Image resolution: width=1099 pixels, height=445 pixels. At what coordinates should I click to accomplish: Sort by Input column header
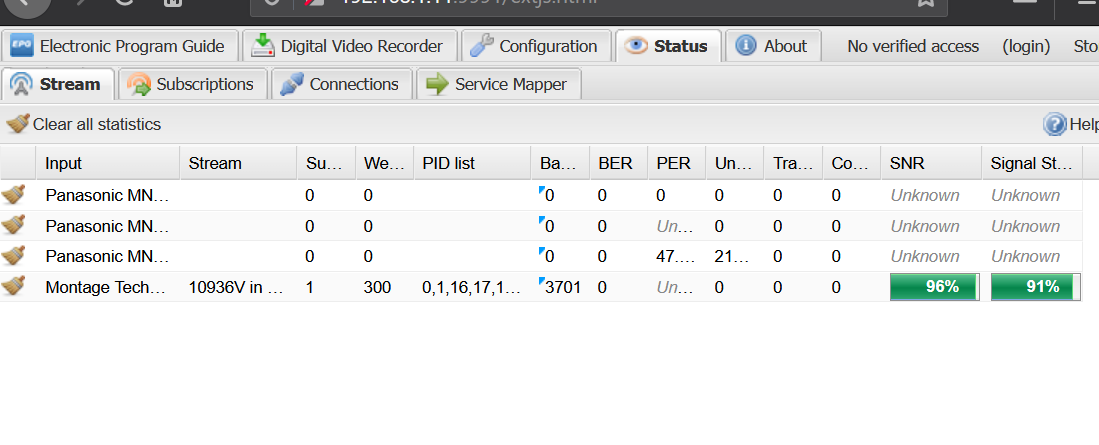[63, 163]
